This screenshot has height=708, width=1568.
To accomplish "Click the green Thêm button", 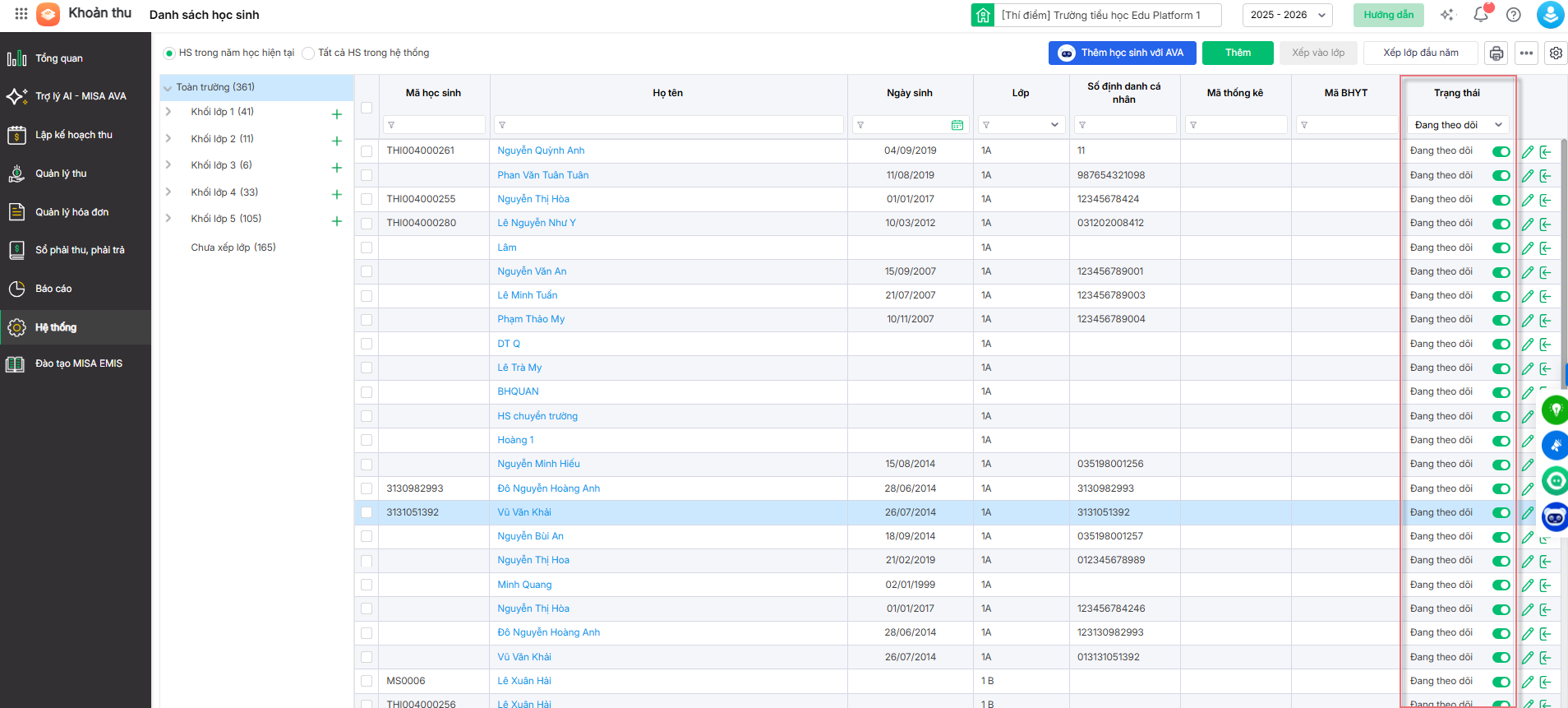I will (x=1238, y=53).
